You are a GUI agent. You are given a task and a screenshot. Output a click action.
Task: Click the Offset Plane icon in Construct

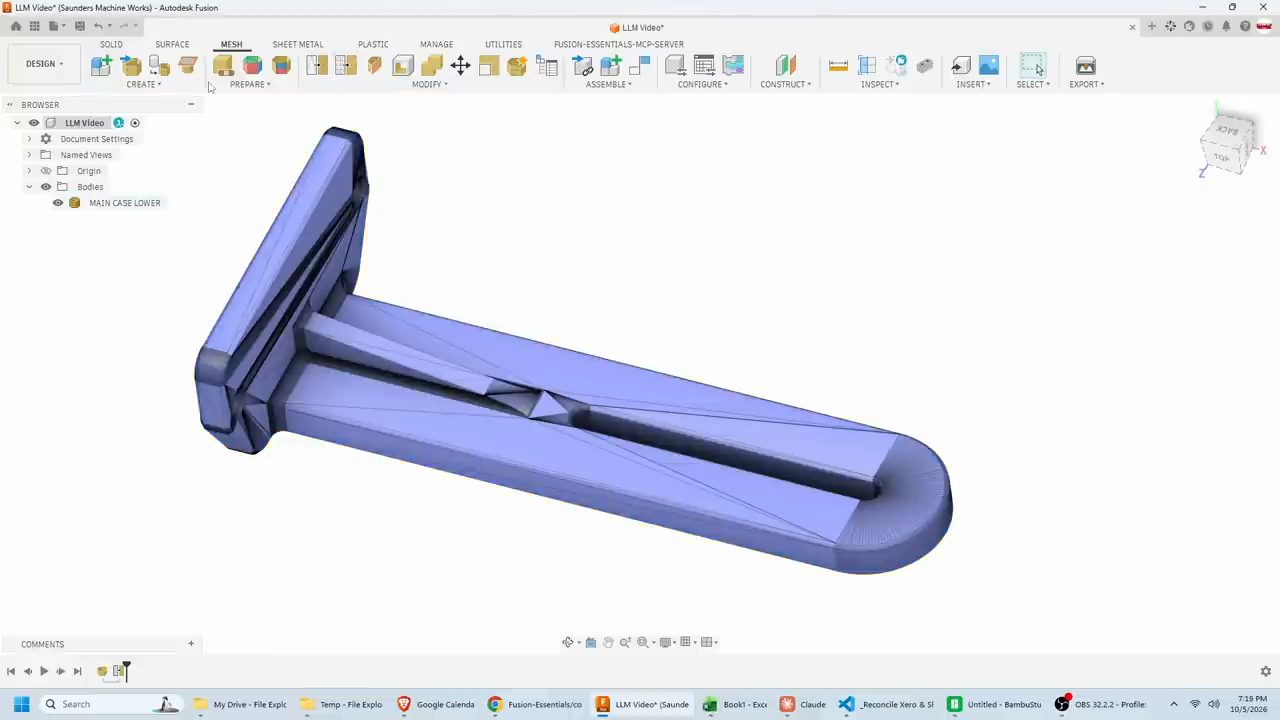[x=786, y=65]
